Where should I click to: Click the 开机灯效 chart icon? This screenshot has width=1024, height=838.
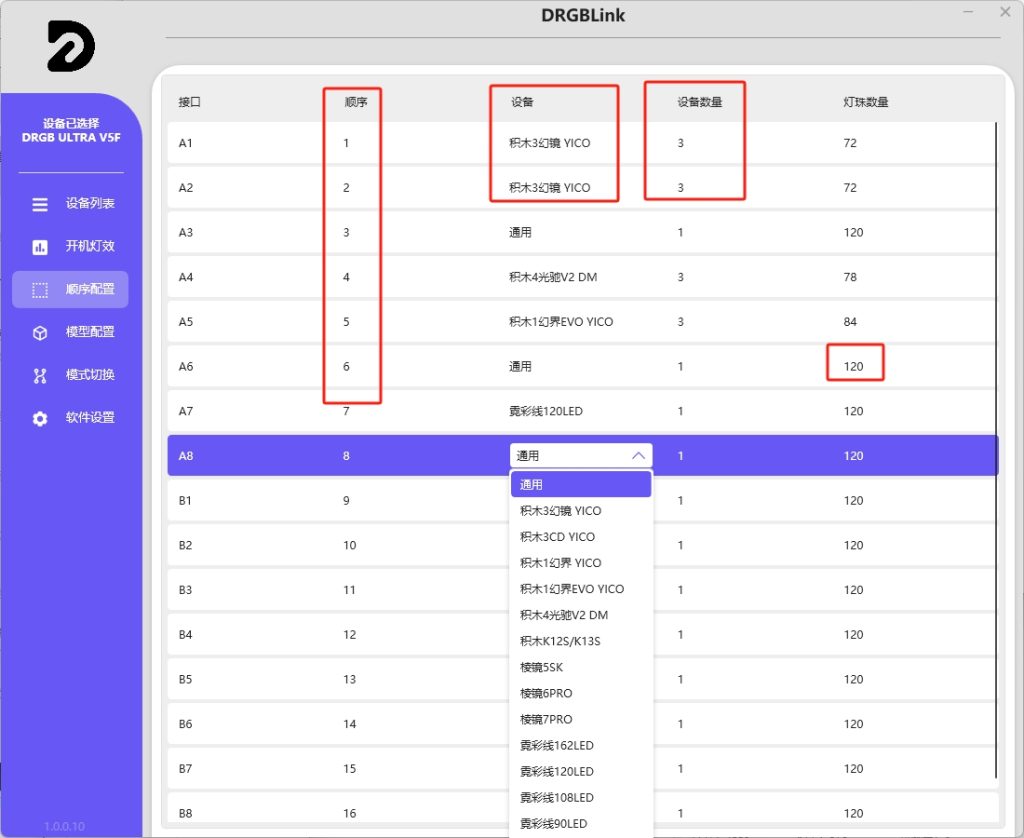click(40, 247)
